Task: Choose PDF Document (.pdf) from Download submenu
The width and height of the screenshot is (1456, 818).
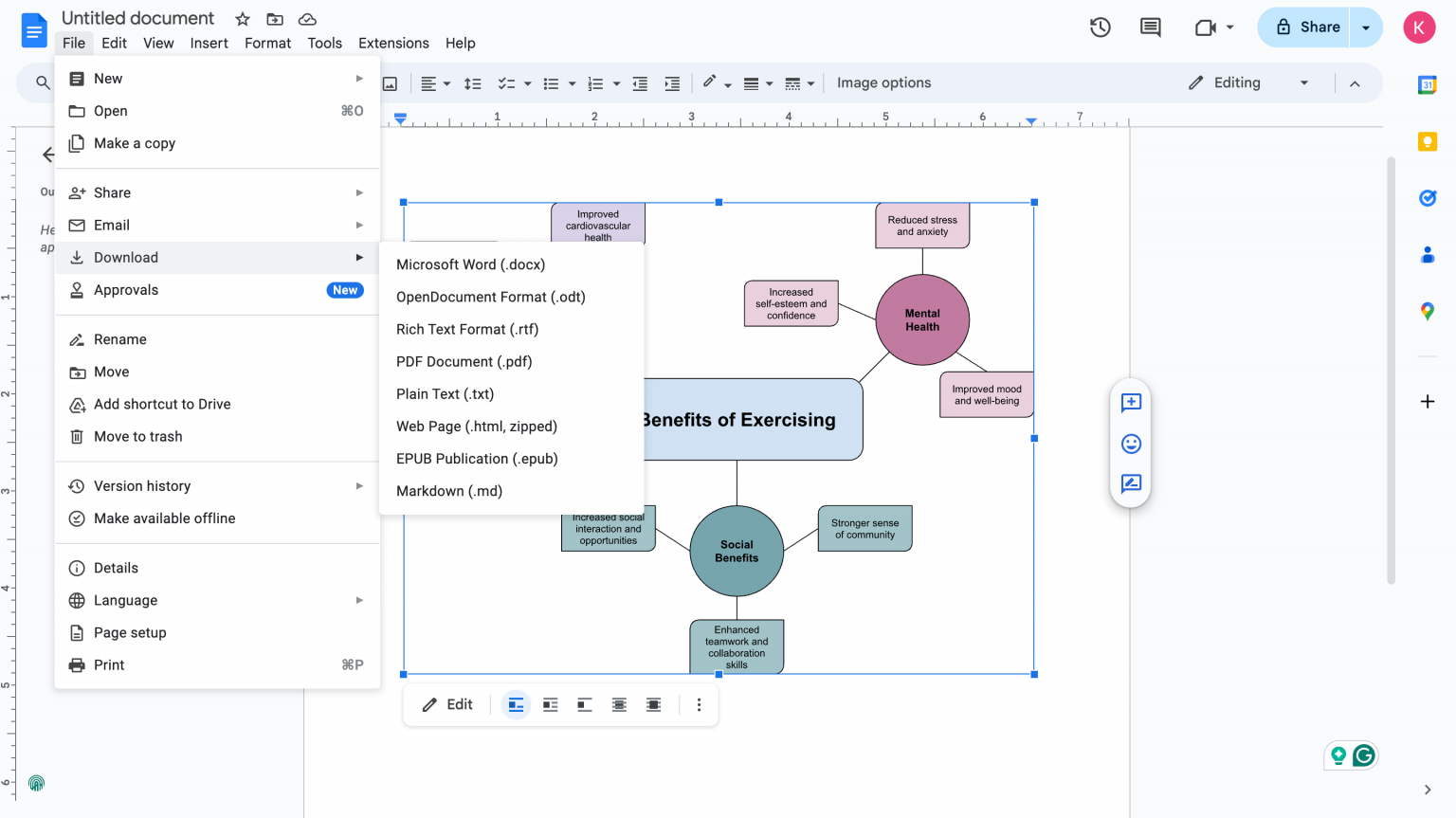Action: (x=464, y=361)
